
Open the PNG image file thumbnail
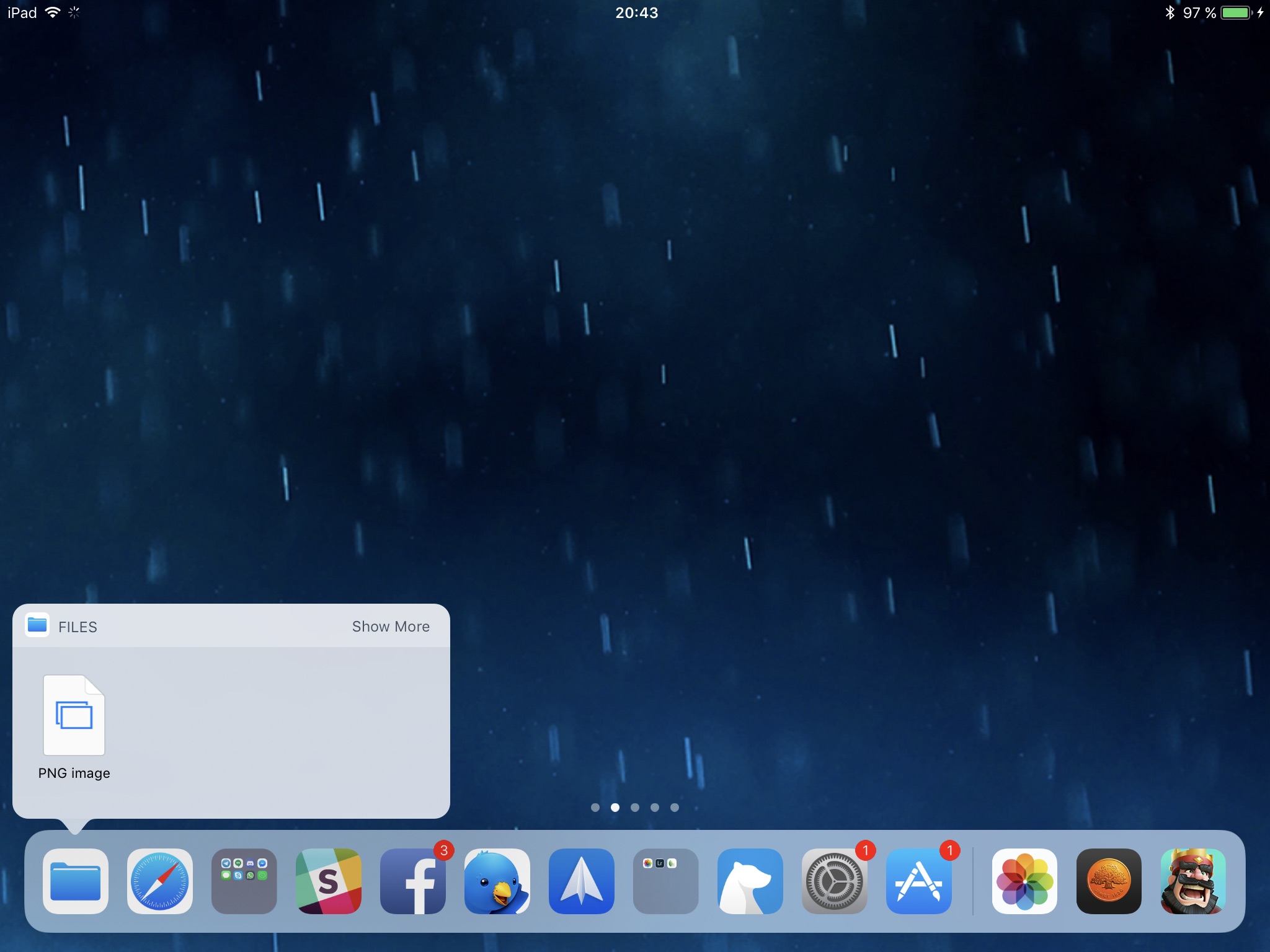[74, 715]
